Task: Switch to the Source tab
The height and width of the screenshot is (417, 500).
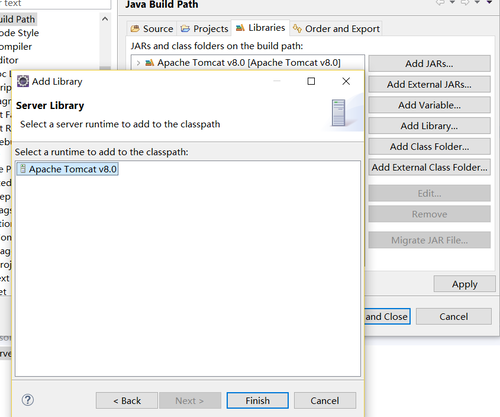Action: click(x=152, y=29)
